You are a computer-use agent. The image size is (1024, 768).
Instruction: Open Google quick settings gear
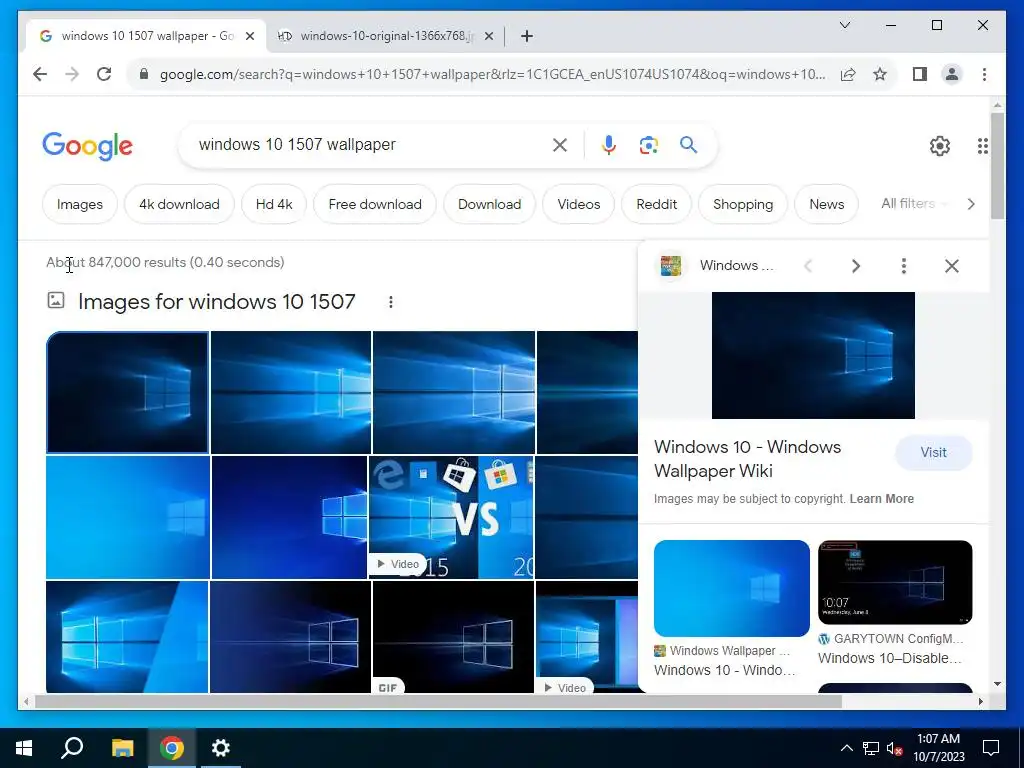[940, 146]
